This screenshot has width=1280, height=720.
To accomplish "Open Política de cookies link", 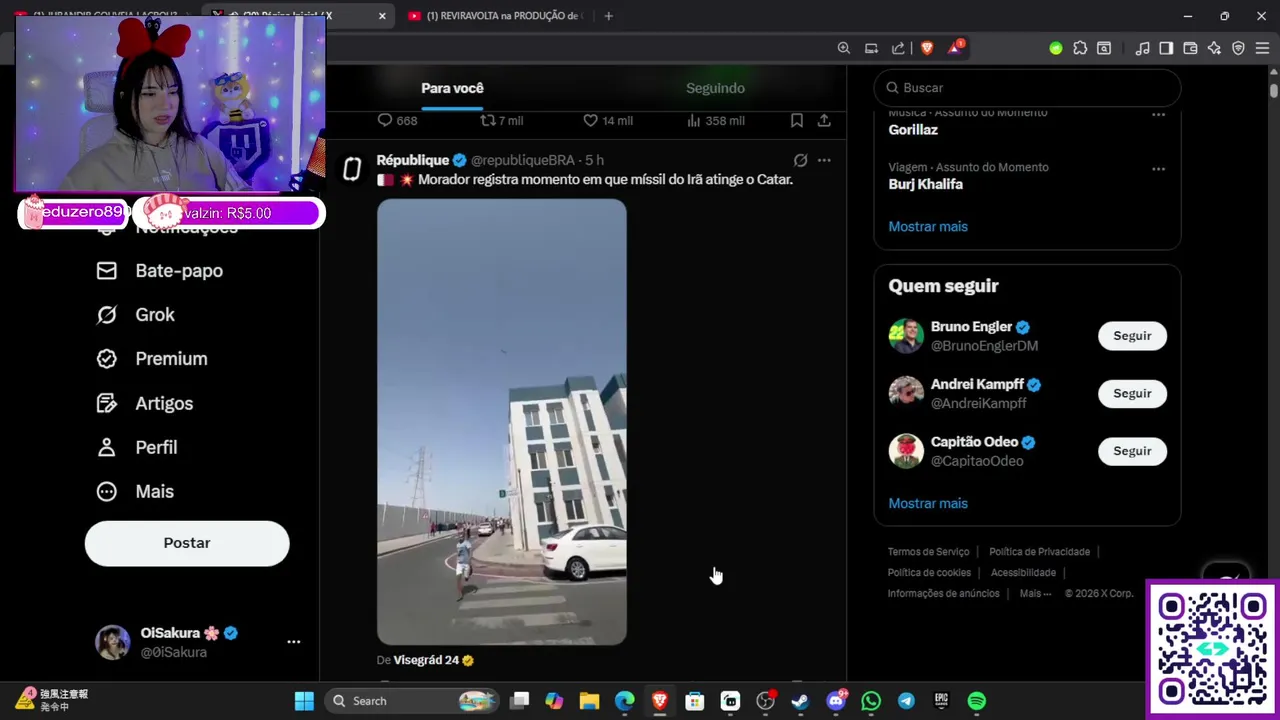I will point(929,572).
